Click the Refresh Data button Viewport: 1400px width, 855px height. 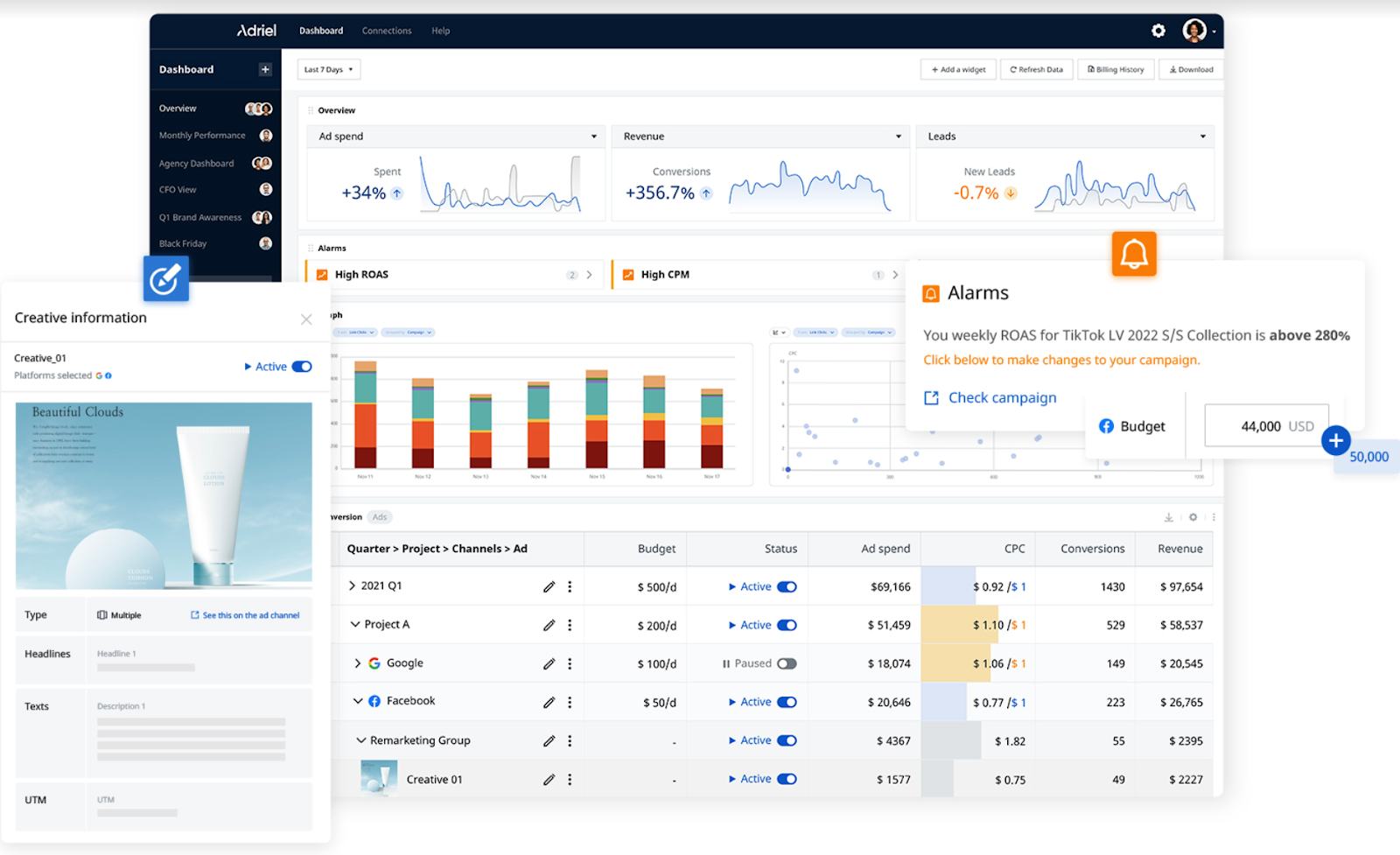pyautogui.click(x=1037, y=69)
